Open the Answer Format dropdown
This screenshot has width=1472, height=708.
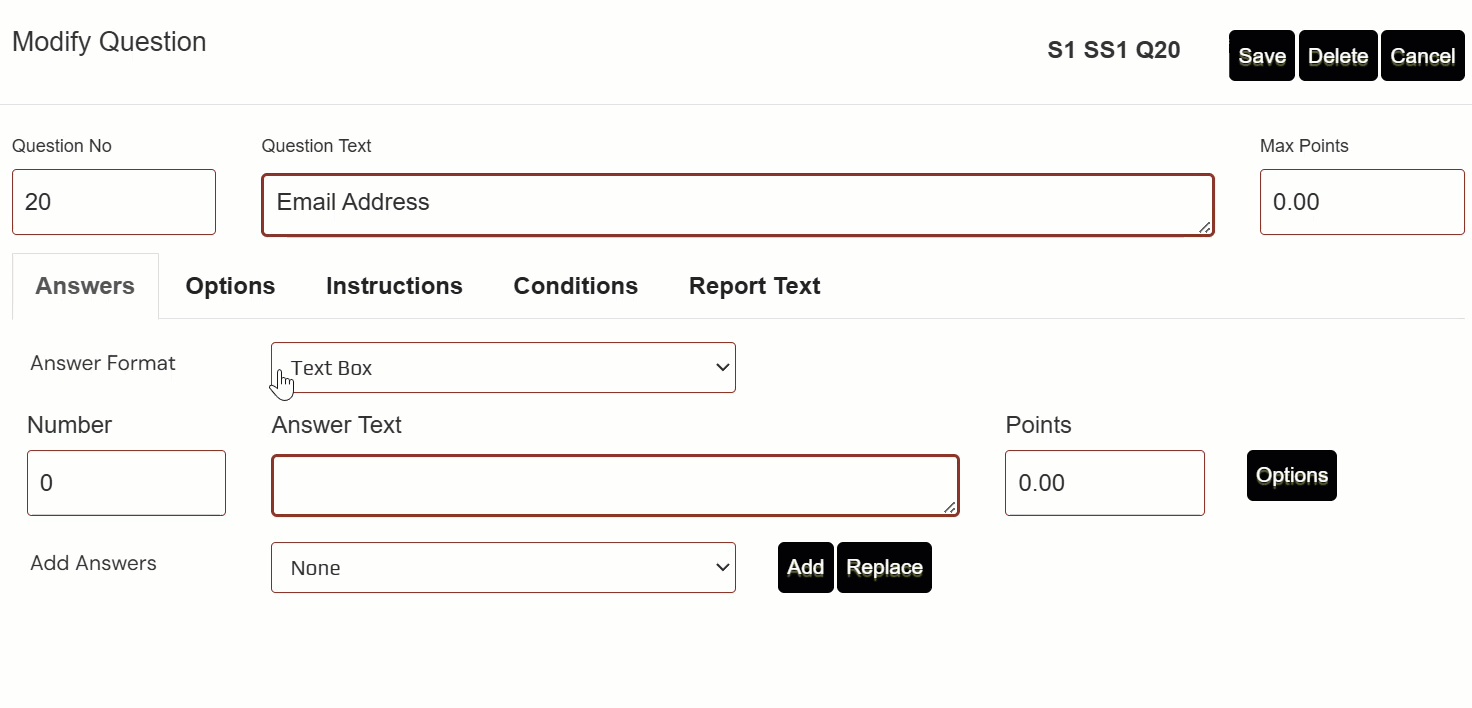(x=503, y=368)
